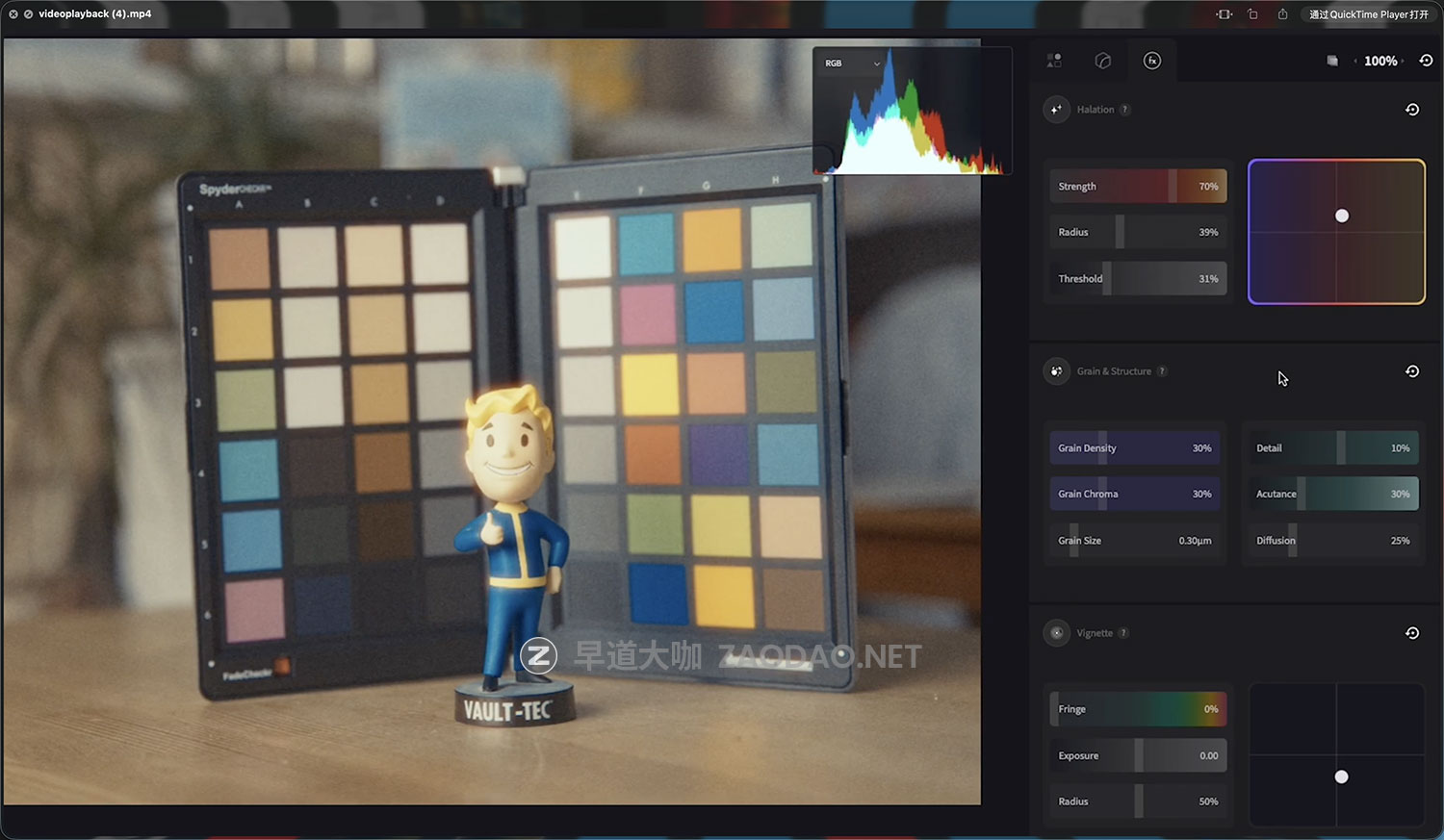The width and height of the screenshot is (1444, 840).
Task: Adjust the Halation Threshold slider
Action: [1138, 279]
